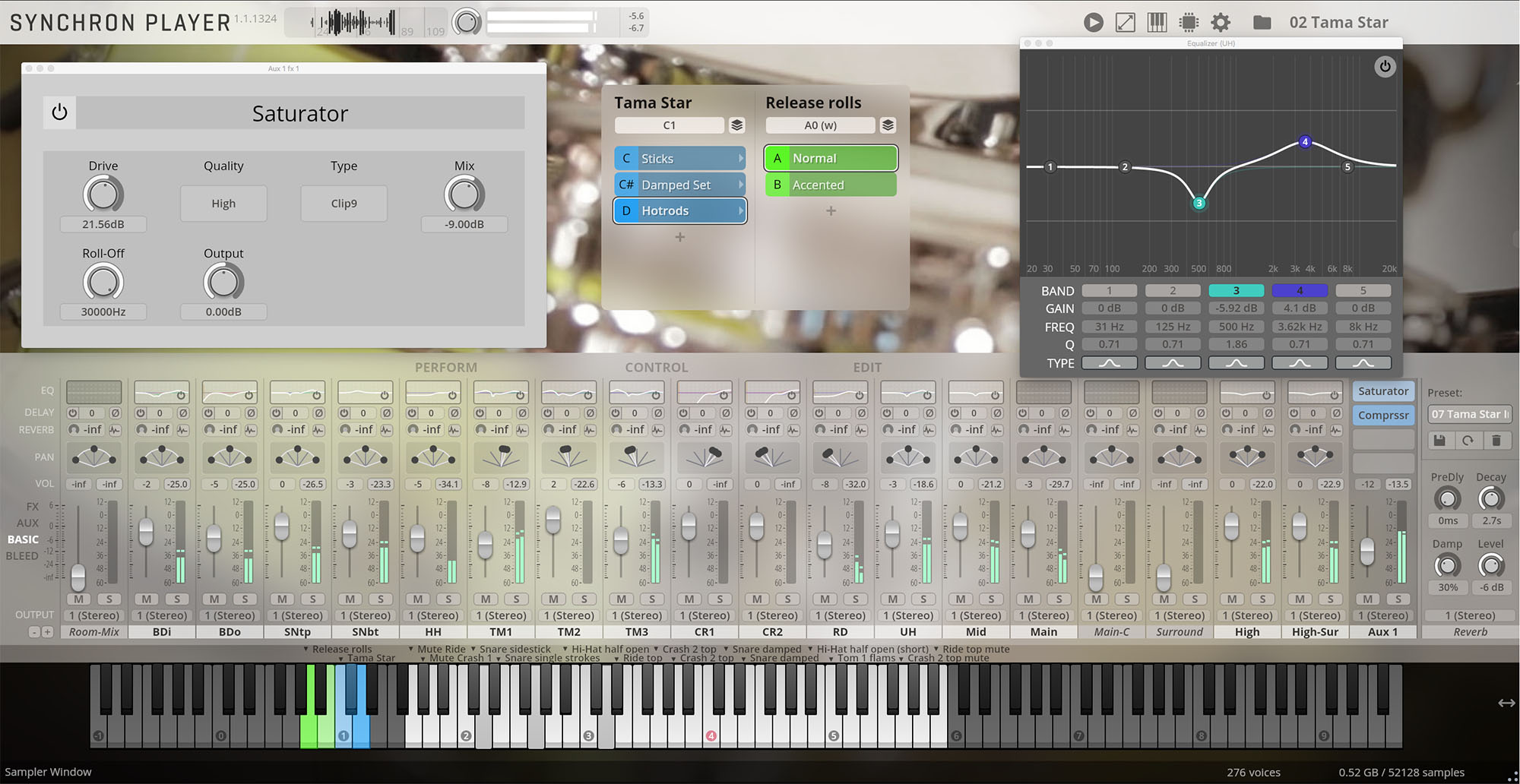The height and width of the screenshot is (784, 1520).
Task: Click the layers icon next to A0 (w) field
Action: click(x=888, y=125)
